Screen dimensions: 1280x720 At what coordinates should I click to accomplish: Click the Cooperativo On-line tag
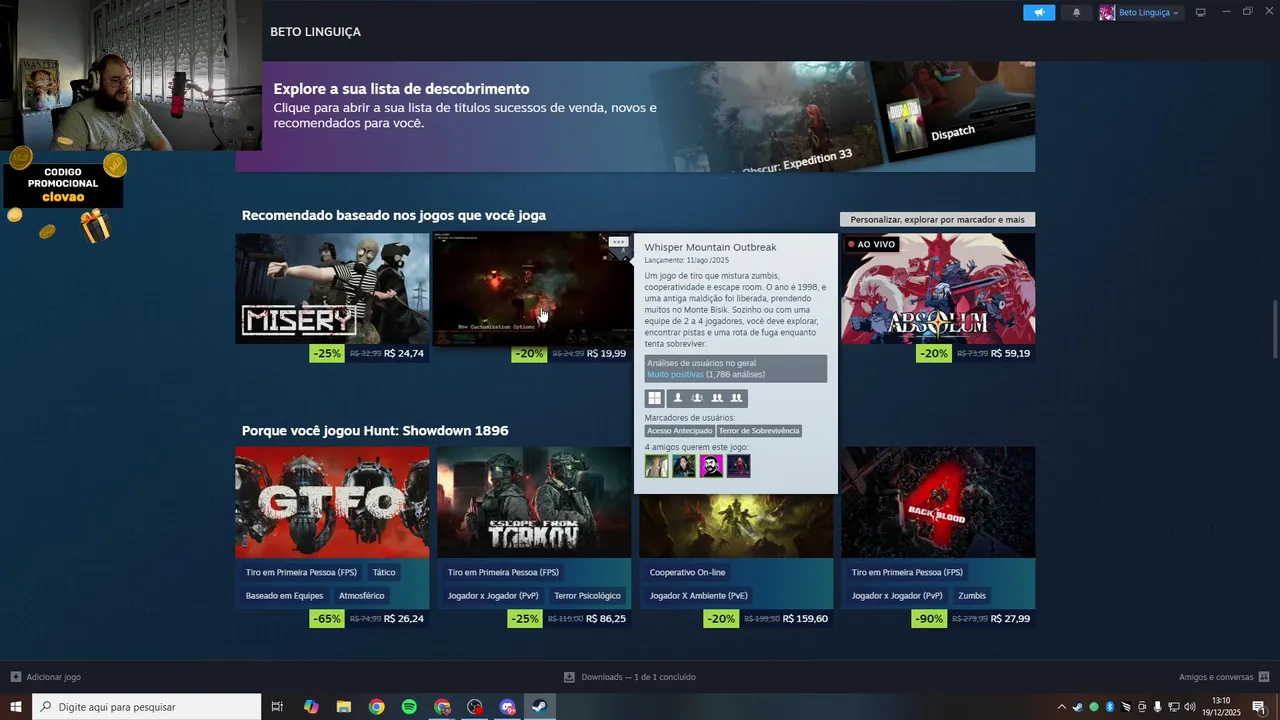coord(687,572)
